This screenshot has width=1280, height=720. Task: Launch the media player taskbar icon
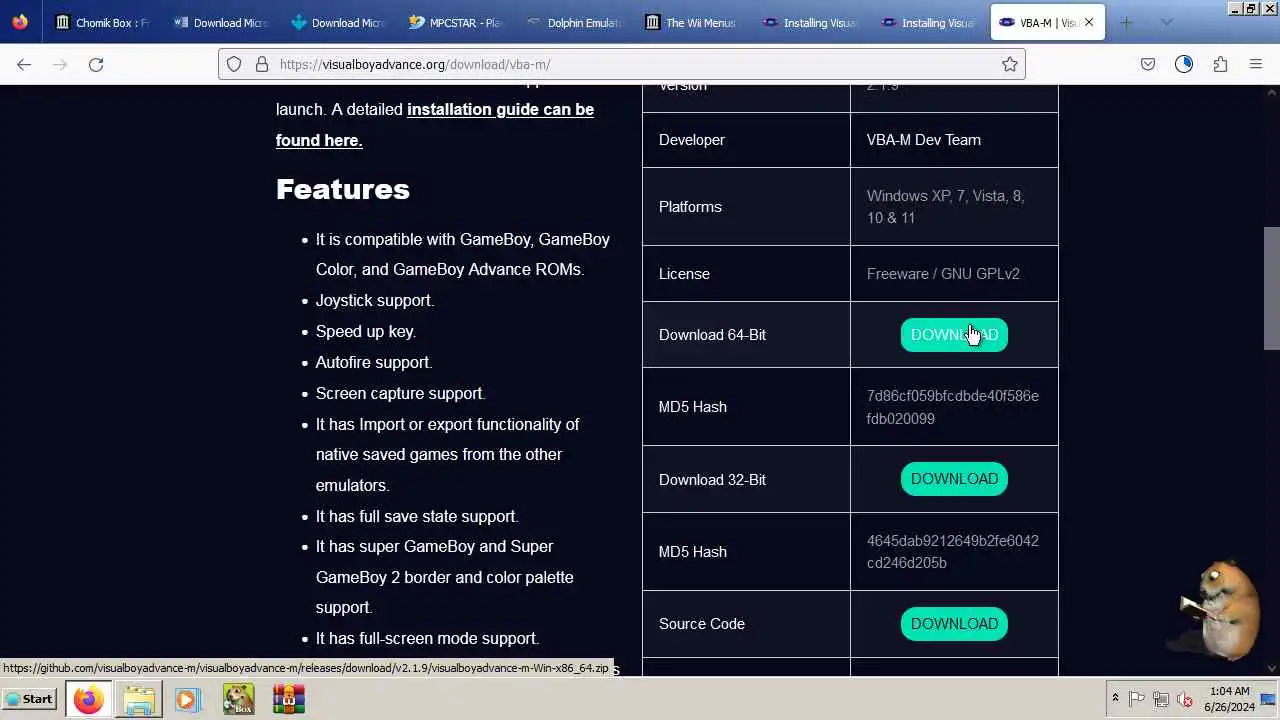point(187,699)
